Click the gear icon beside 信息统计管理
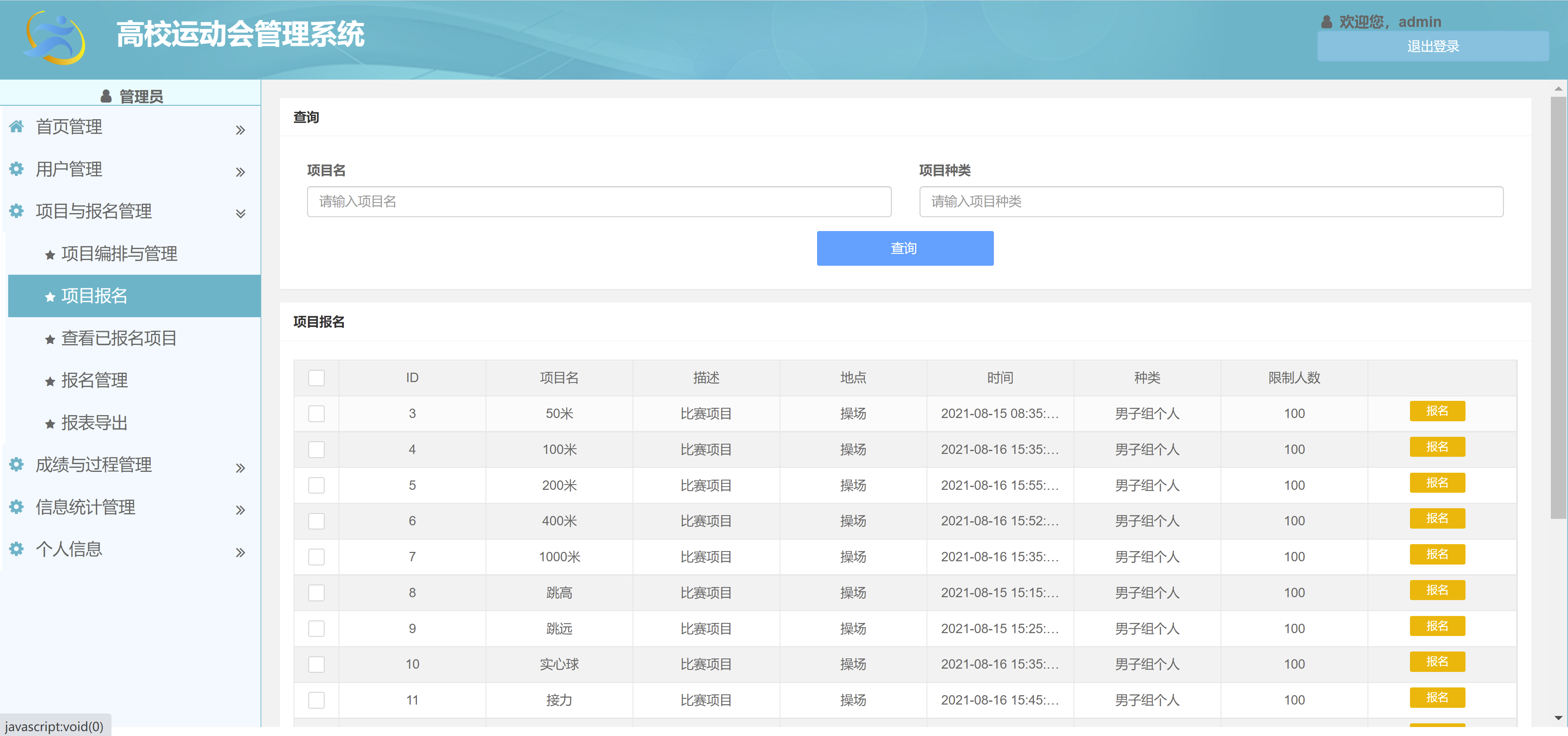Viewport: 1568px width, 736px height. pos(16,507)
